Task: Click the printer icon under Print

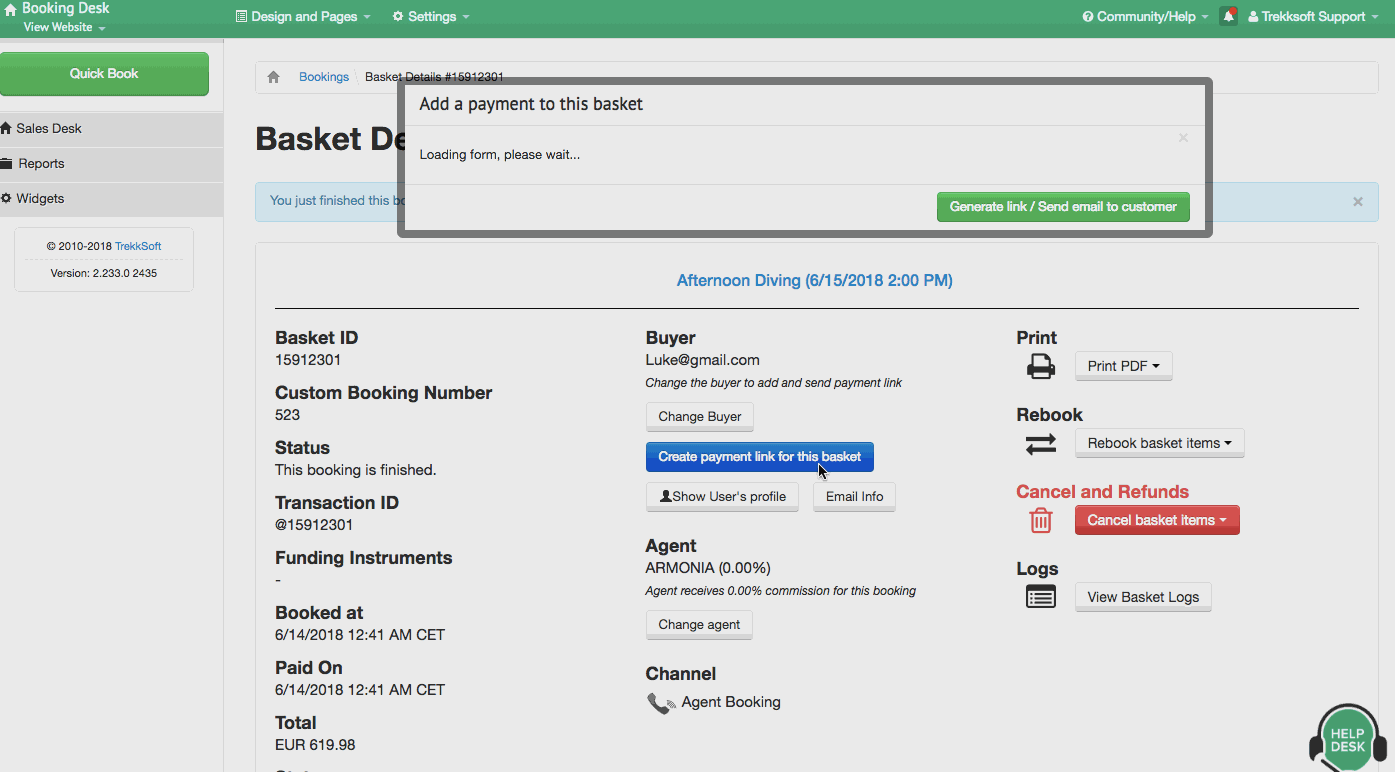Action: [x=1040, y=367]
